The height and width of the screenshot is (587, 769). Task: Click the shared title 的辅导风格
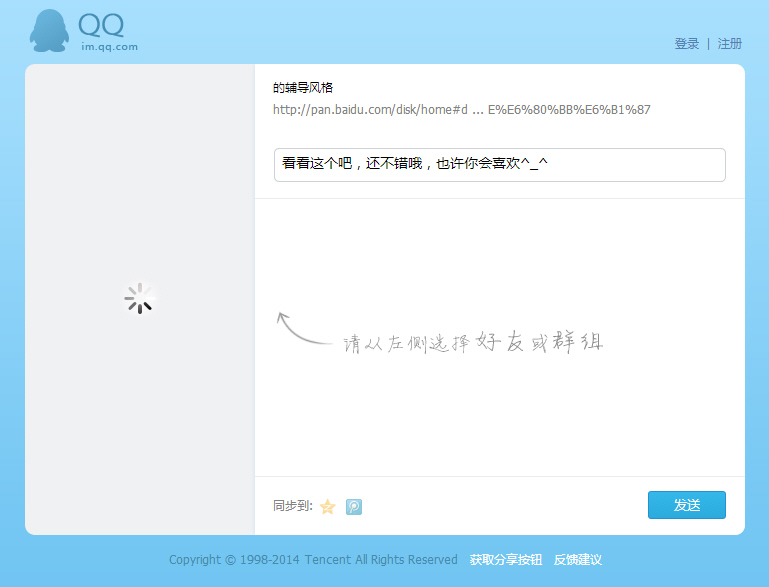pyautogui.click(x=303, y=88)
